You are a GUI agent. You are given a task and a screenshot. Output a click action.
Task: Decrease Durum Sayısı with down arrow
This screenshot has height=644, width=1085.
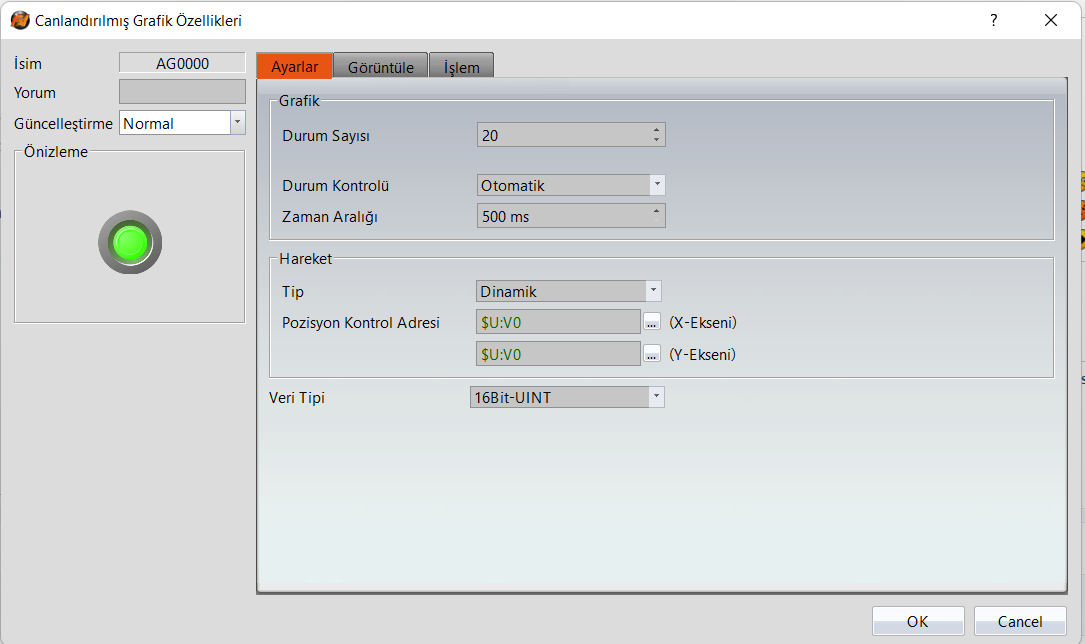pyautogui.click(x=656, y=140)
